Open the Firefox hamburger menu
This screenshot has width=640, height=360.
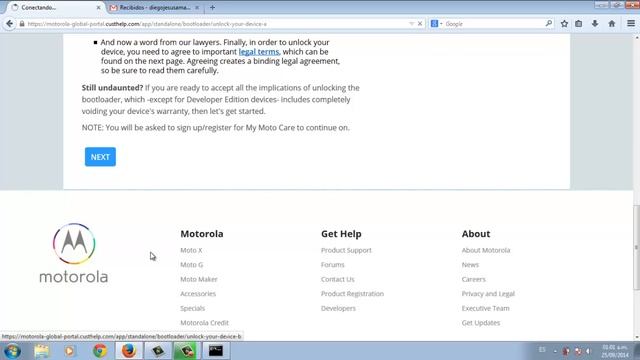point(631,24)
